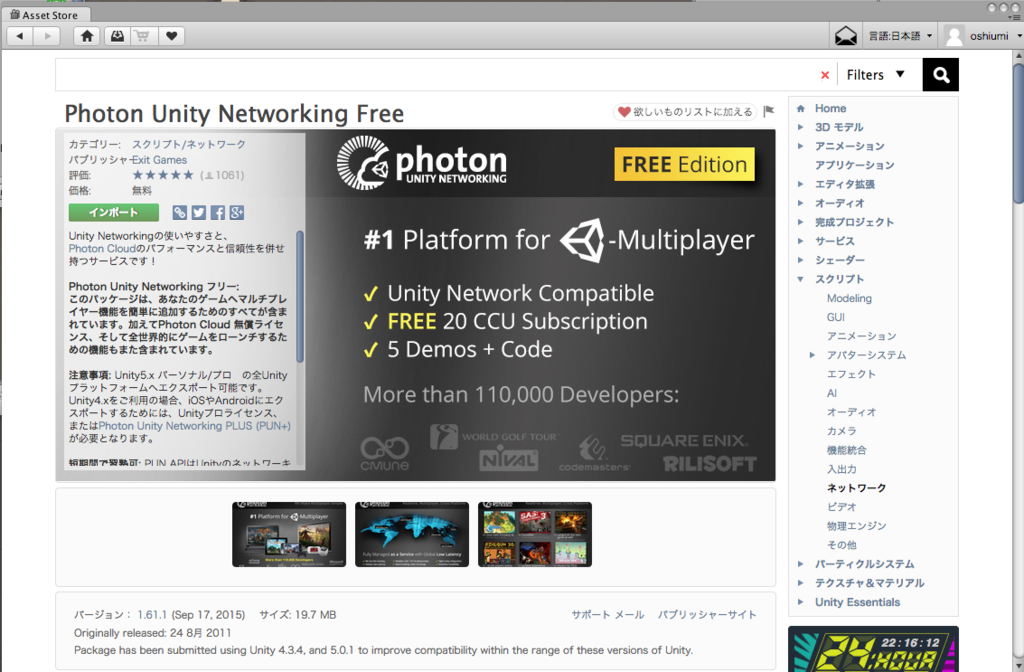Go back with the left arrow button
1024x672 pixels.
pyautogui.click(x=20, y=36)
